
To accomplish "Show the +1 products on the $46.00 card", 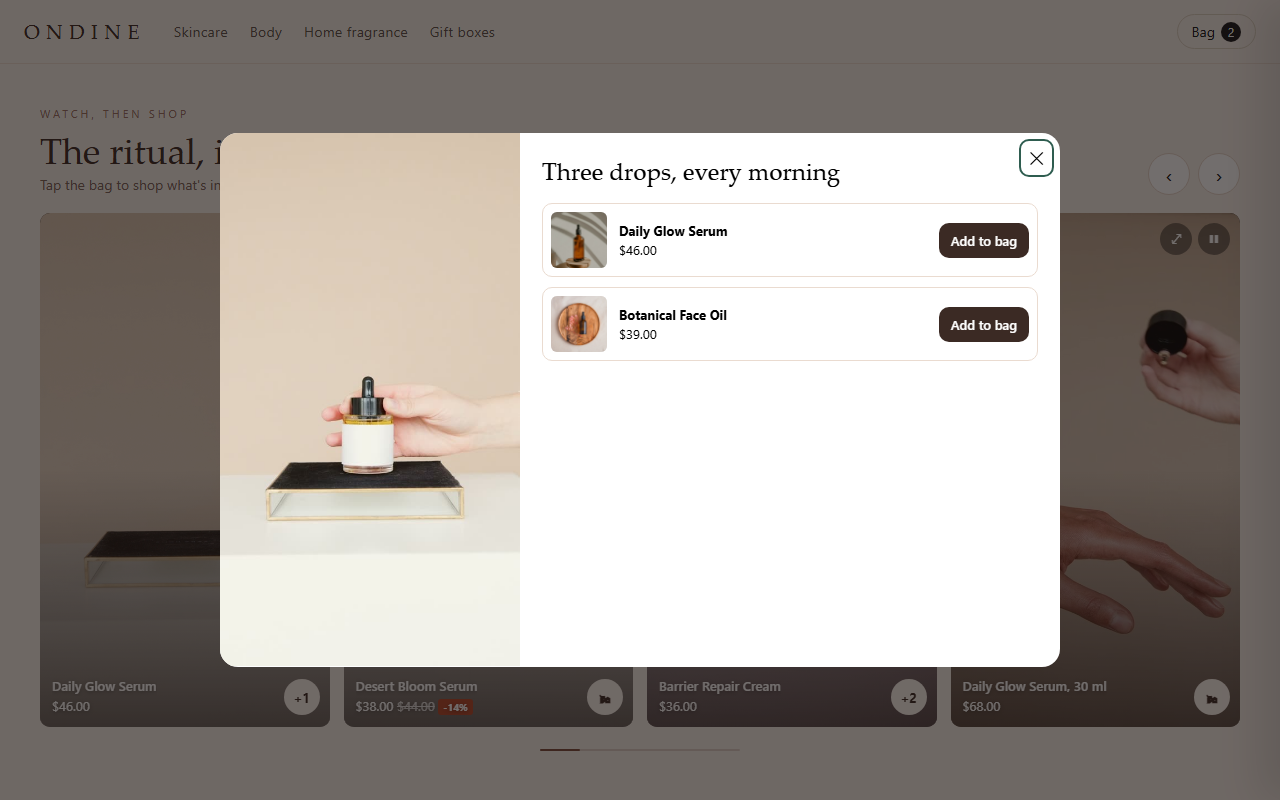I will click(302, 697).
